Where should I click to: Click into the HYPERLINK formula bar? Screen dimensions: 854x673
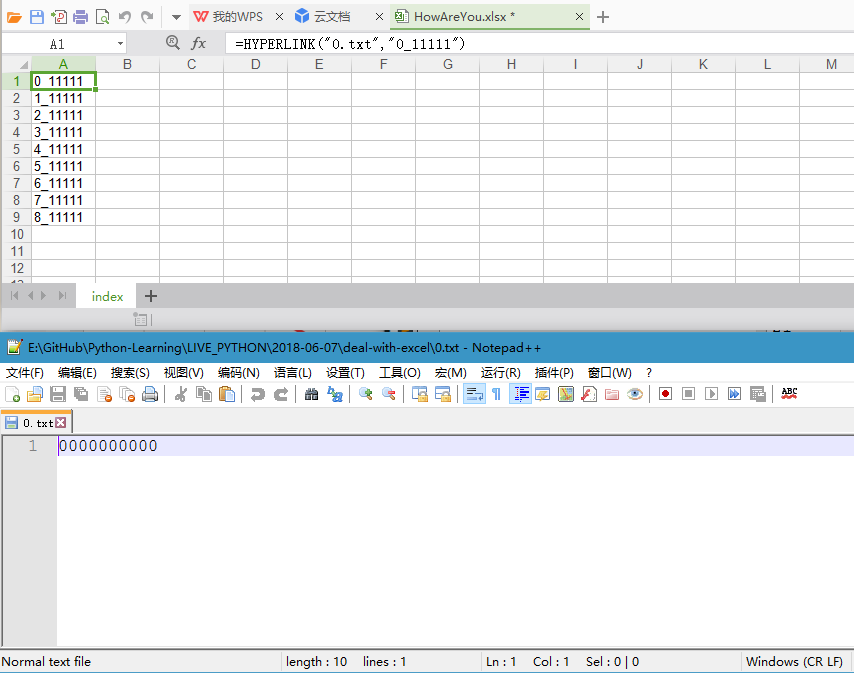tap(539, 44)
